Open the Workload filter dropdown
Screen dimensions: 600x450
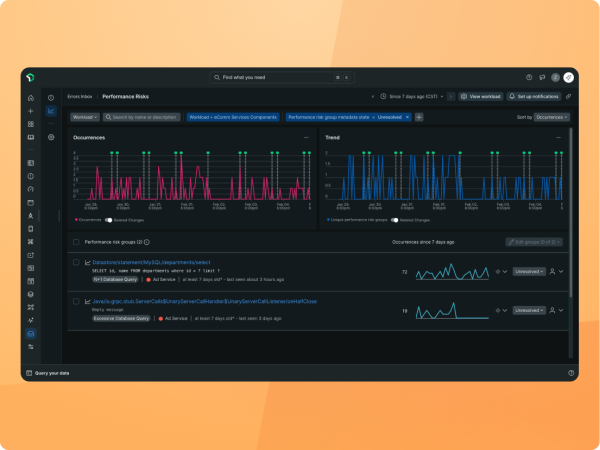tap(84, 117)
